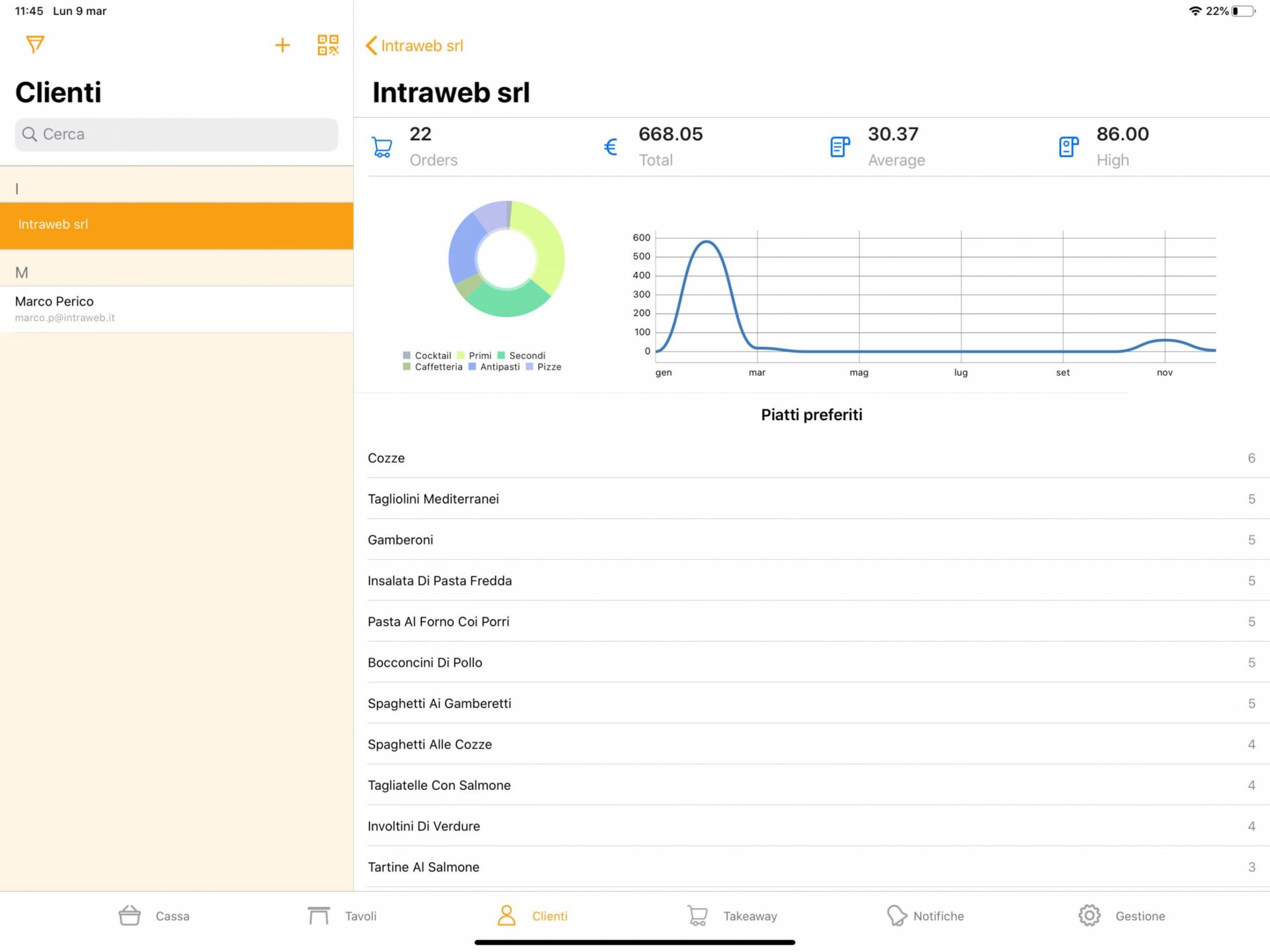Open the filter funnel icon
1270x952 pixels.
35,44
